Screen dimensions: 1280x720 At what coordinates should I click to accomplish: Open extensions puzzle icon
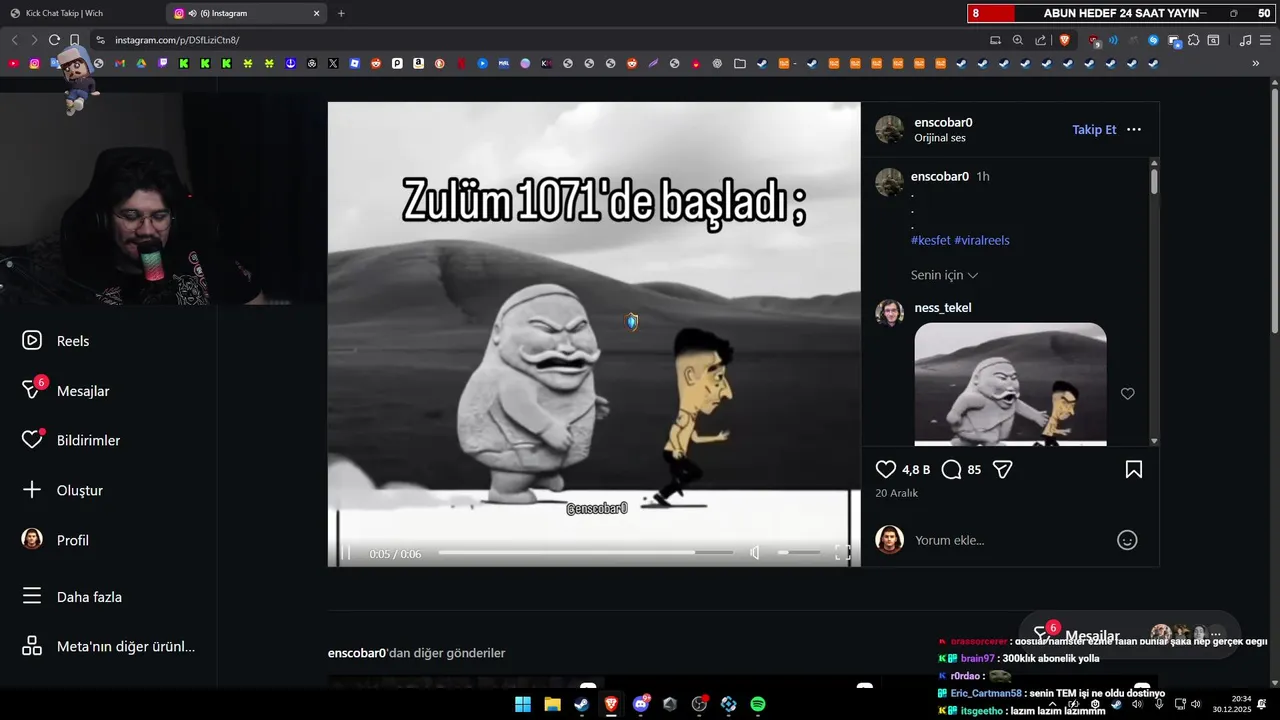(1193, 40)
